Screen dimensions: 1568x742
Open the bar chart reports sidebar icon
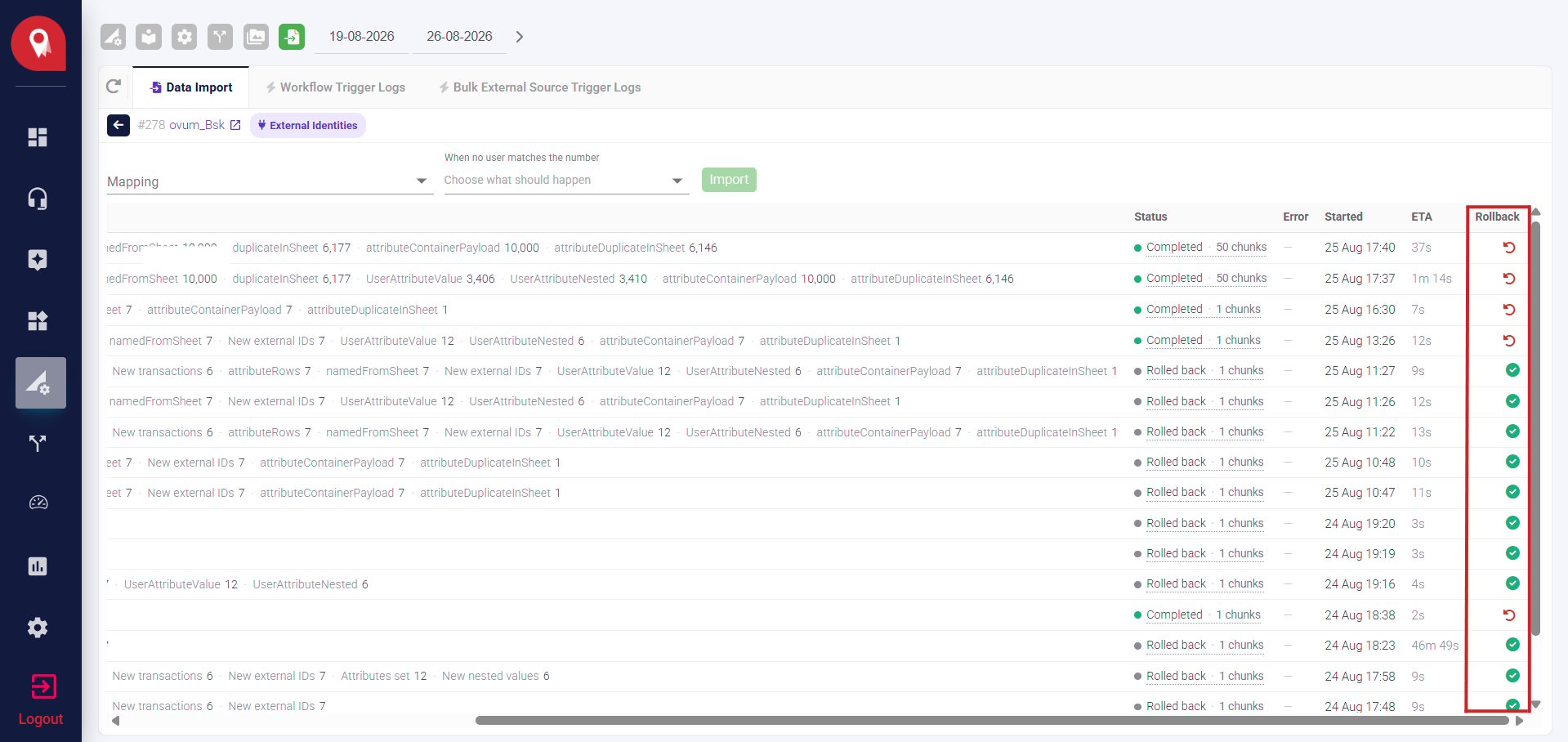38,566
